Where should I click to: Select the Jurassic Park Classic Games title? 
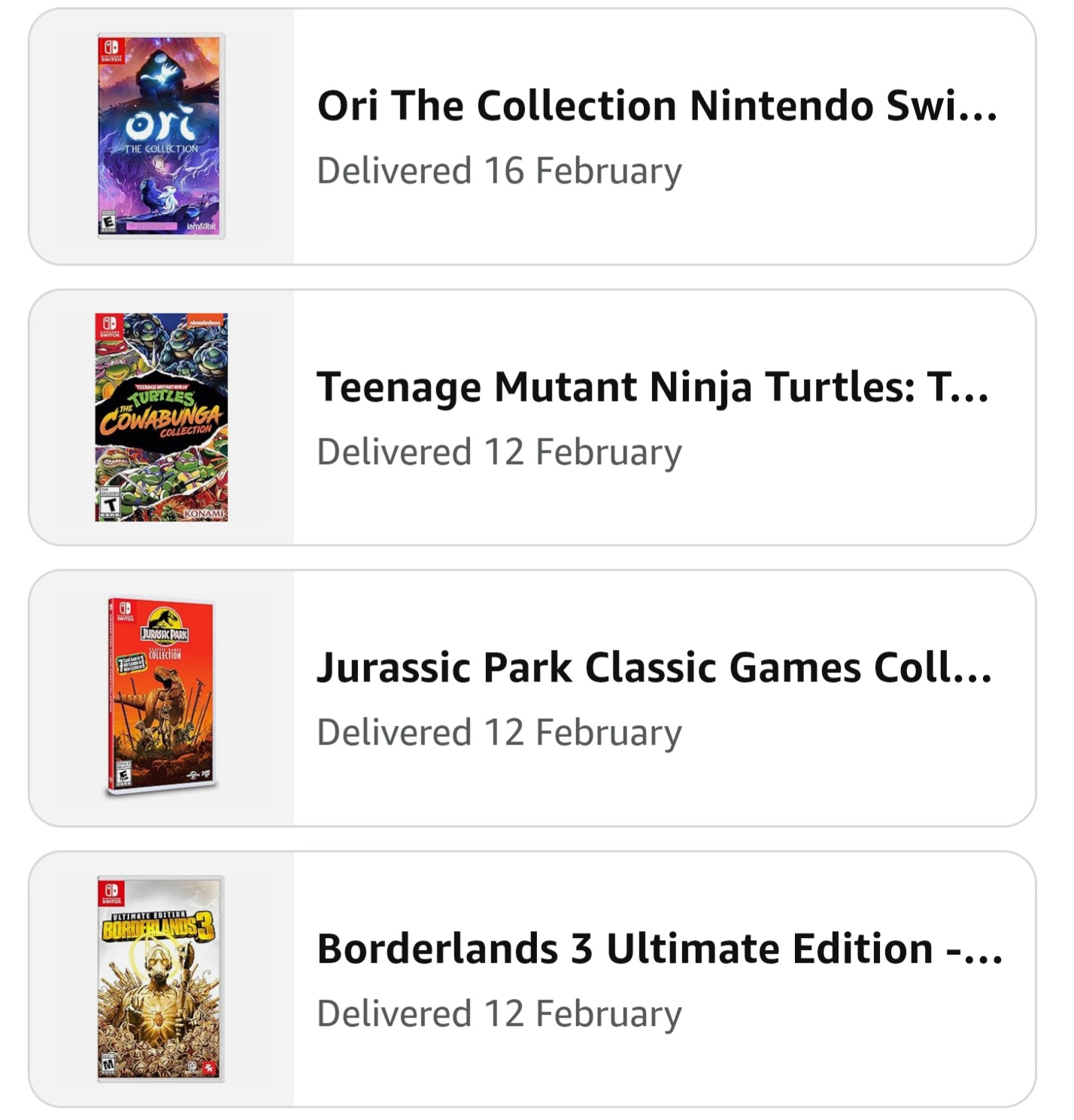(654, 667)
